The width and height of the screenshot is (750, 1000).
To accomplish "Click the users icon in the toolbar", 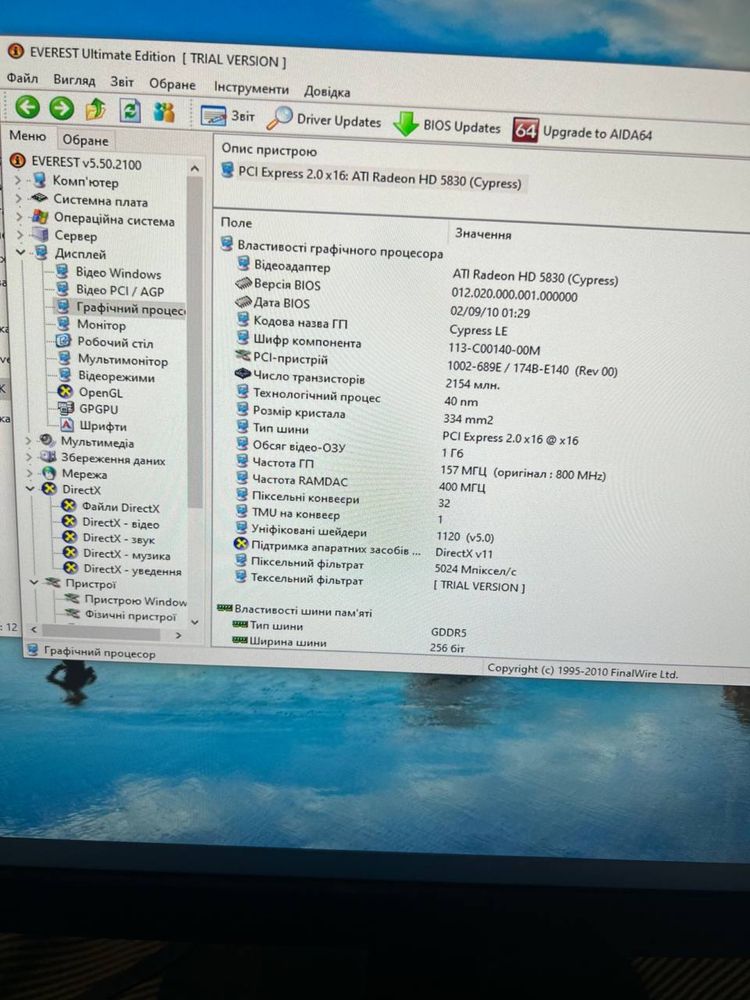I will [164, 112].
